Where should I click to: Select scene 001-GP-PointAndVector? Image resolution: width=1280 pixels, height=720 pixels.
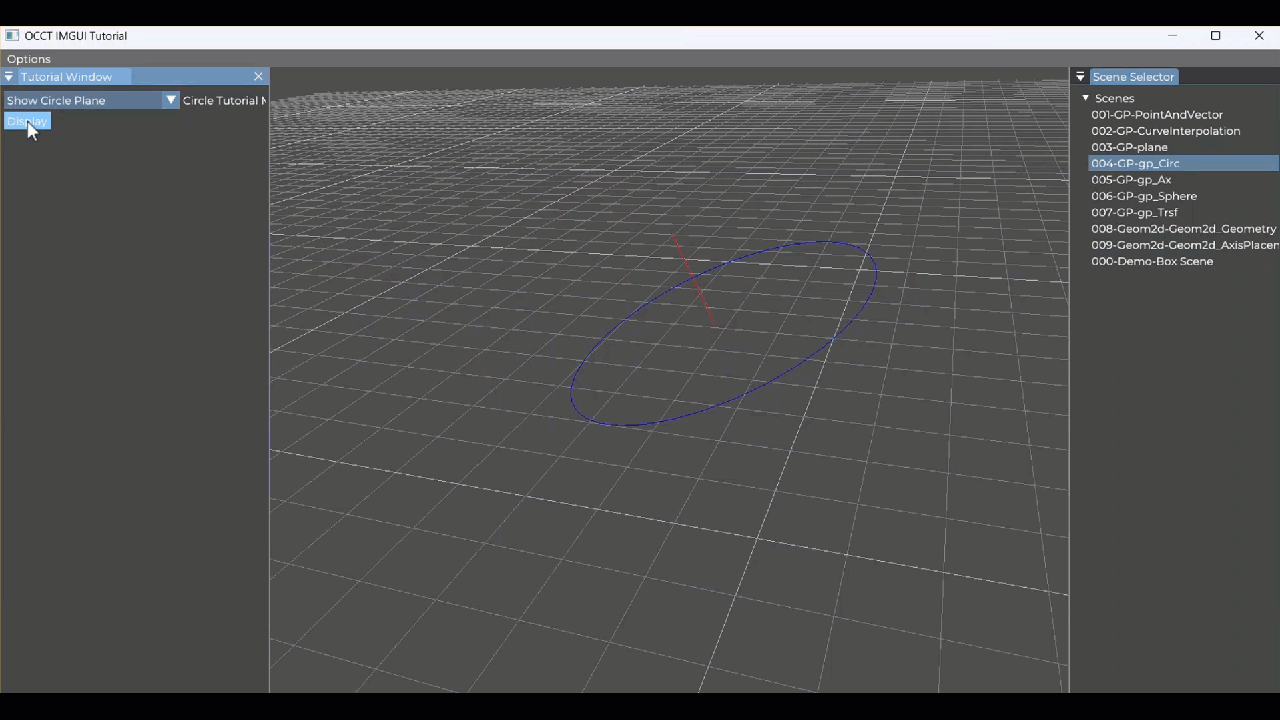click(1183, 115)
